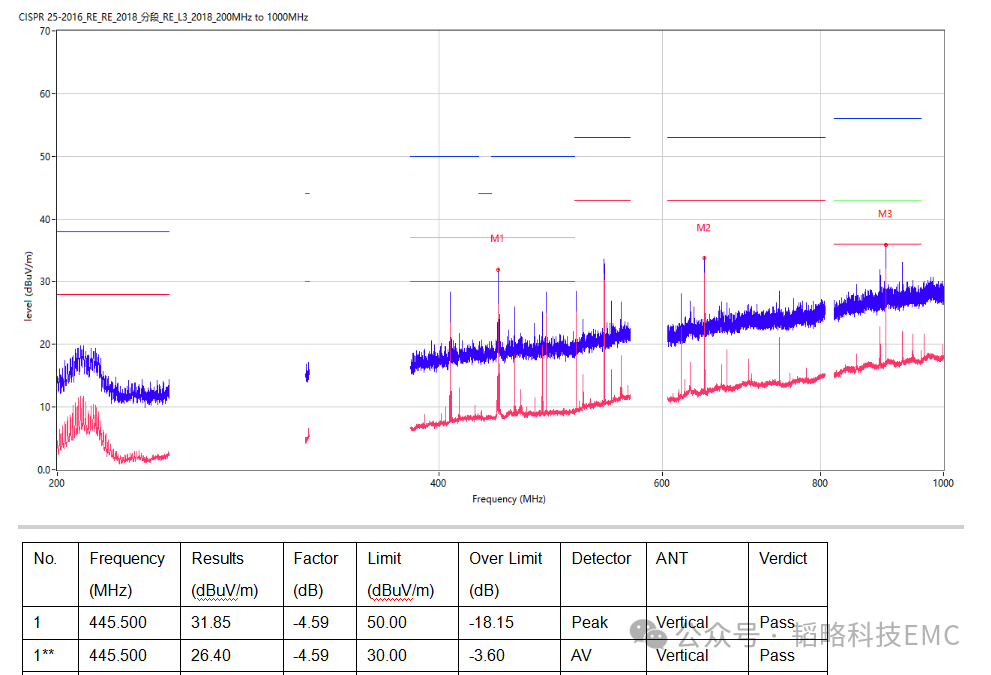Select the 1** row number cell
Viewport: 991px width, 675px height.
45,656
